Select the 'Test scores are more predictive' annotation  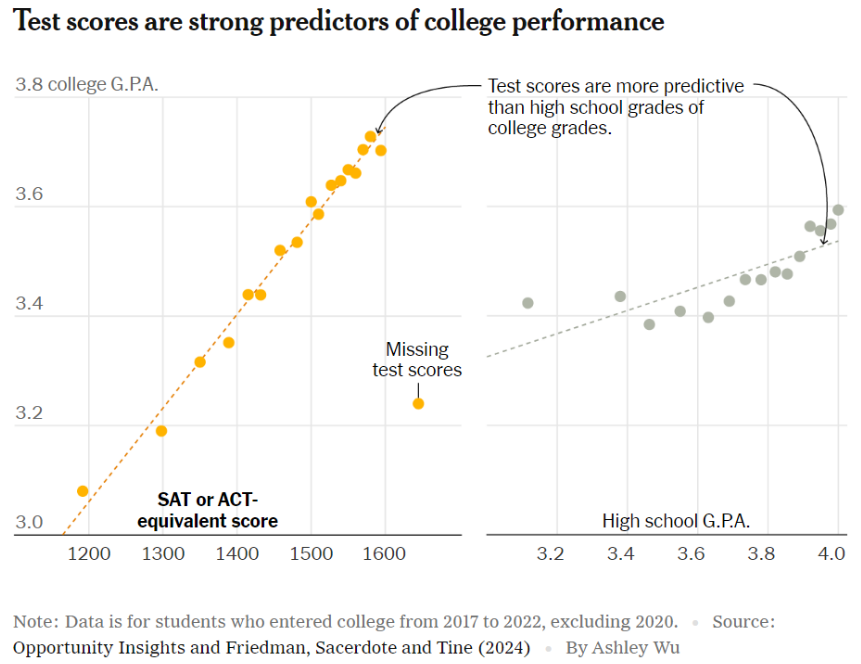pyautogui.click(x=616, y=107)
